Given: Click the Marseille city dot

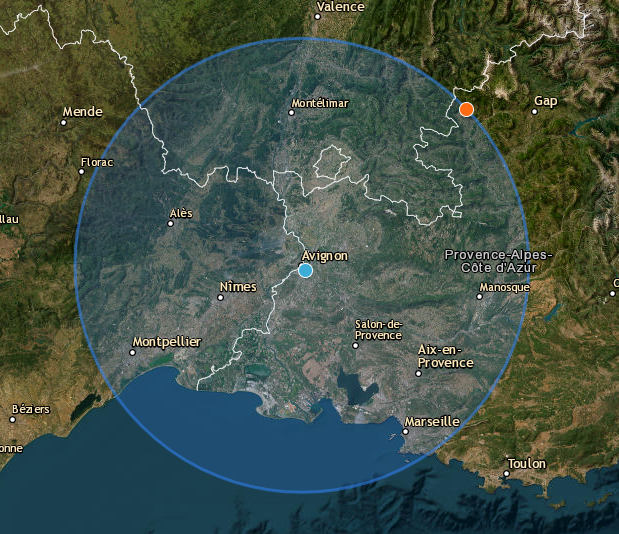Looking at the screenshot, I should coord(406,432).
